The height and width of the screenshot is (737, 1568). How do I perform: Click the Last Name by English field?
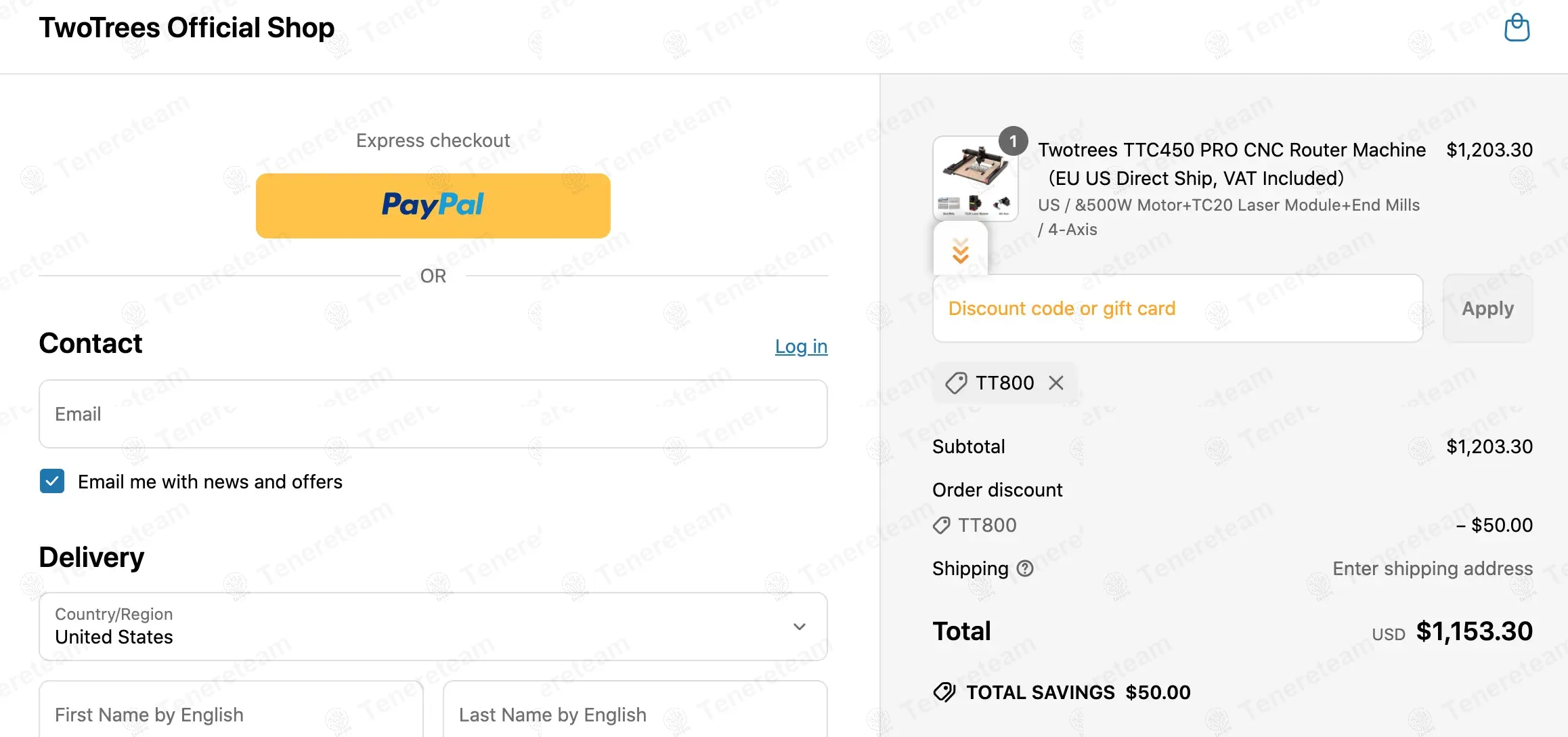tap(634, 714)
